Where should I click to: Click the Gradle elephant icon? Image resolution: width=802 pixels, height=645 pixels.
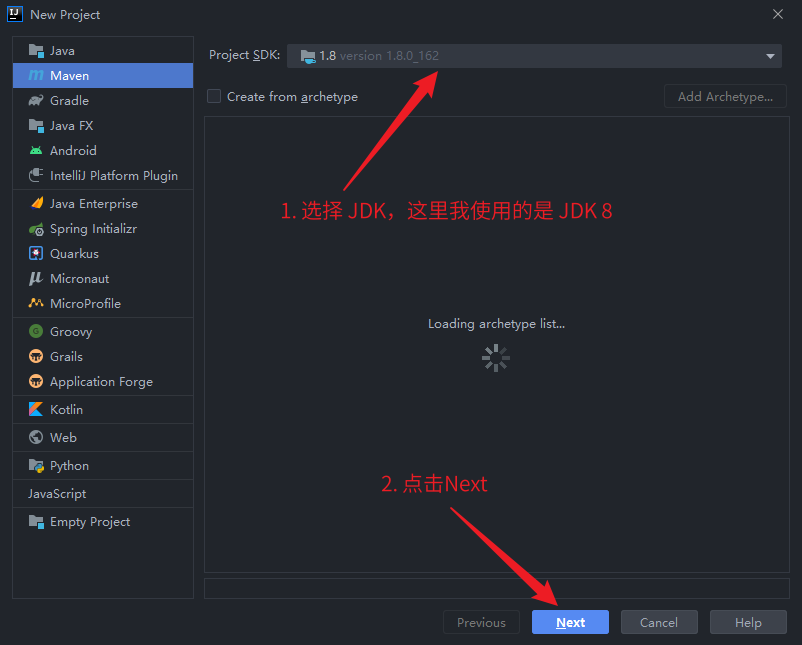pos(36,101)
